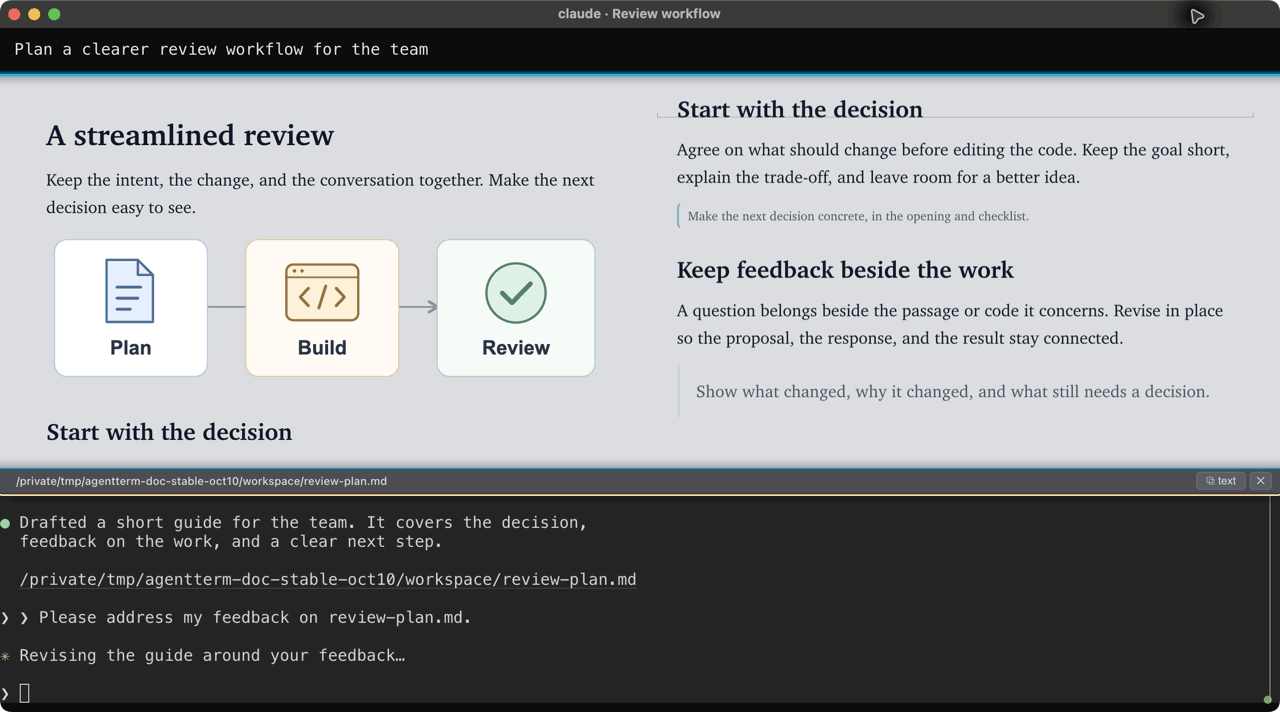This screenshot has width=1280, height=712.
Task: Click the terminal pane vertical scrollbar
Action: pyautogui.click(x=1270, y=598)
